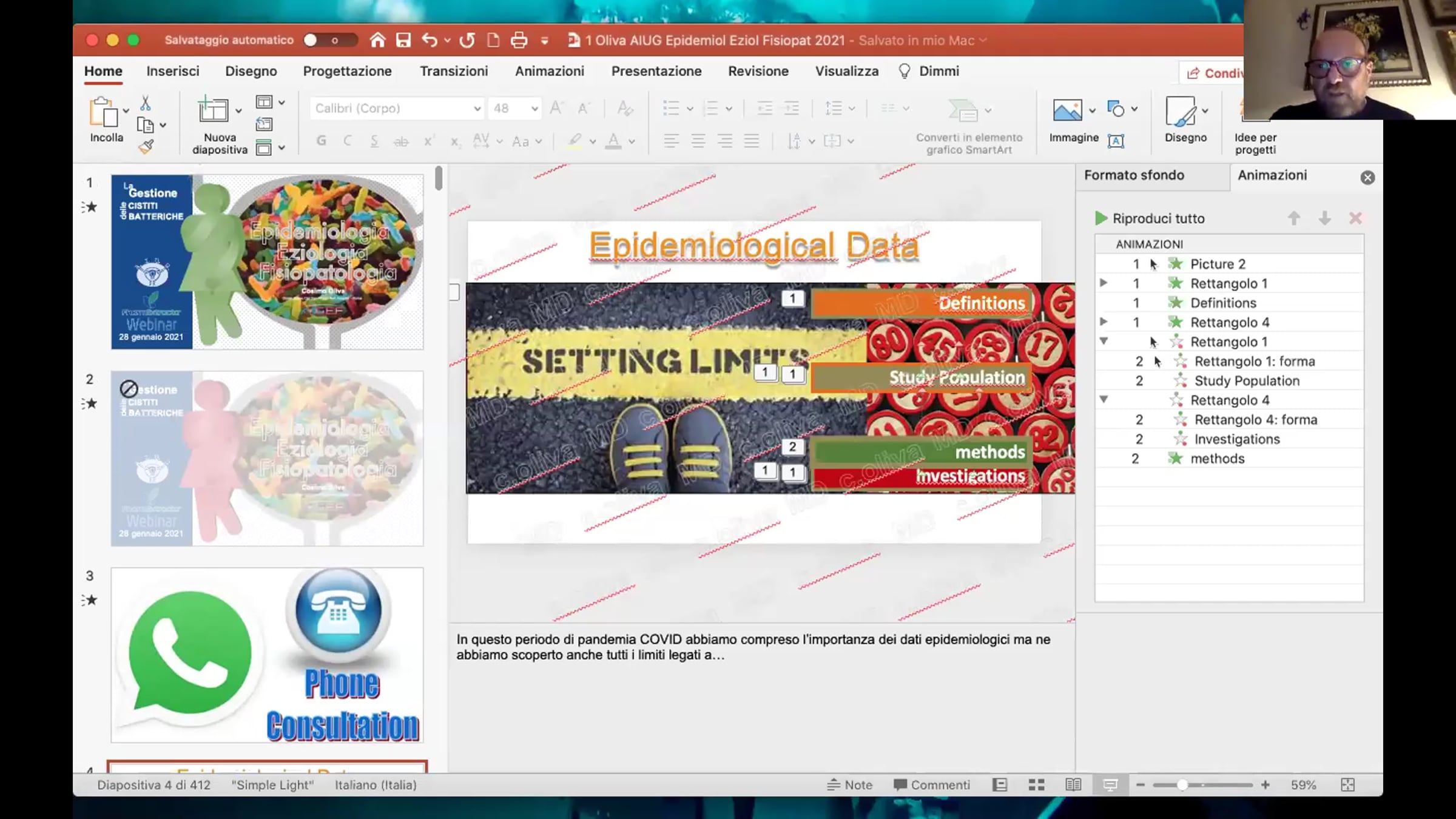Click the remove animation X icon
This screenshot has width=1456, height=819.
pos(1355,218)
